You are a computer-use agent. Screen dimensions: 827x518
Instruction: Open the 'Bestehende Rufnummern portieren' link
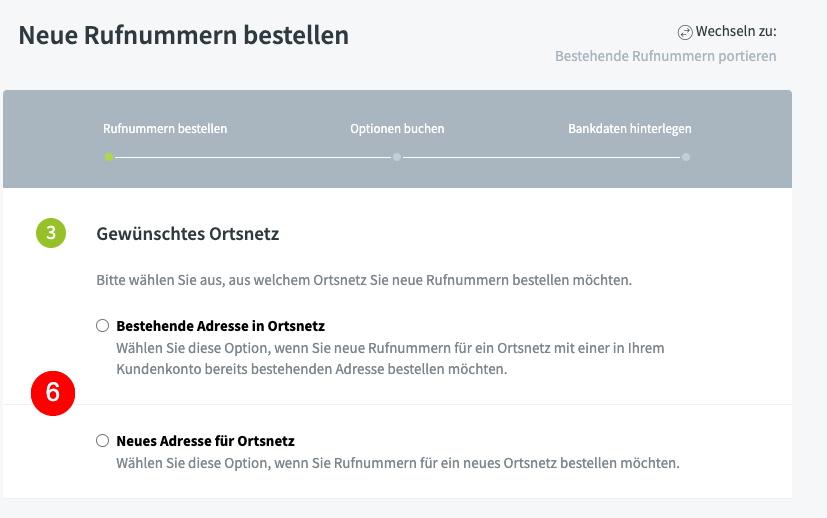point(665,56)
